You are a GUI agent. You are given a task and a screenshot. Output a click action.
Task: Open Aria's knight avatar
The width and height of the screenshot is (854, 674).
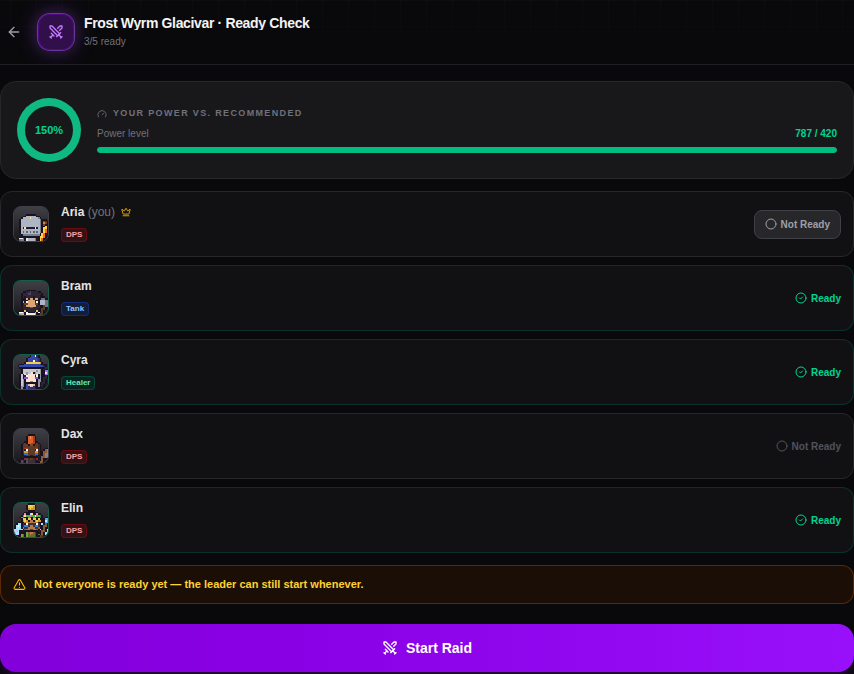[x=31, y=224]
